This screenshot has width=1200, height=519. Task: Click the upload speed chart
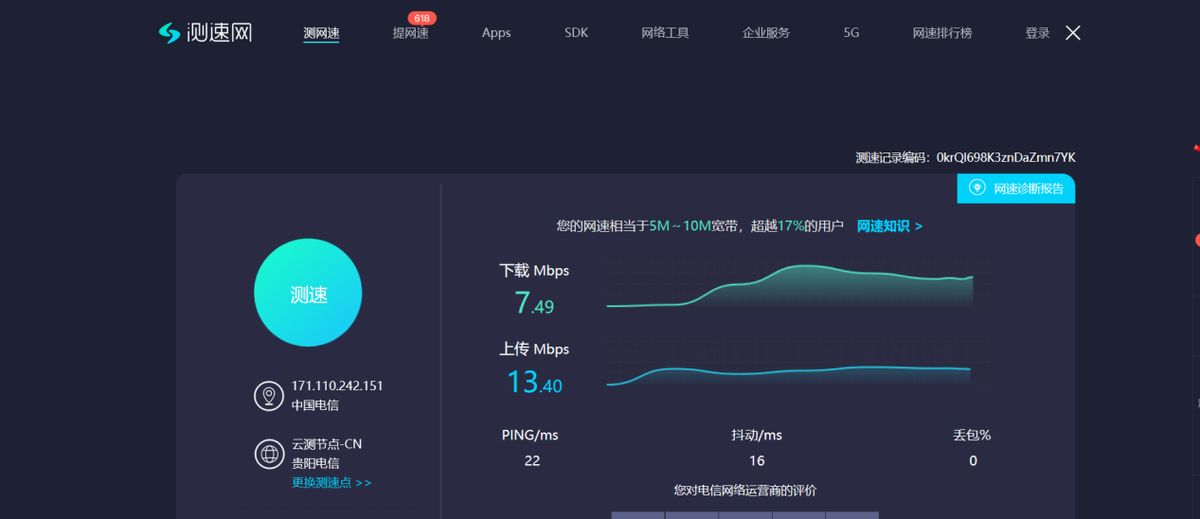pyautogui.click(x=789, y=374)
